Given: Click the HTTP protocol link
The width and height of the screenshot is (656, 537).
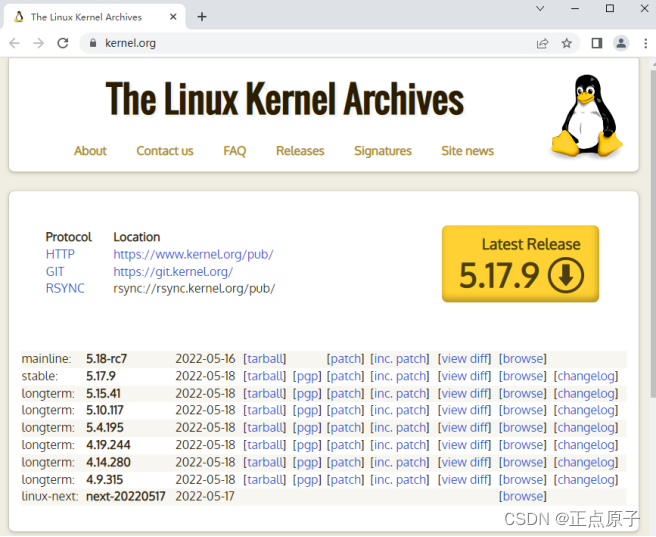Looking at the screenshot, I should pyautogui.click(x=60, y=254).
